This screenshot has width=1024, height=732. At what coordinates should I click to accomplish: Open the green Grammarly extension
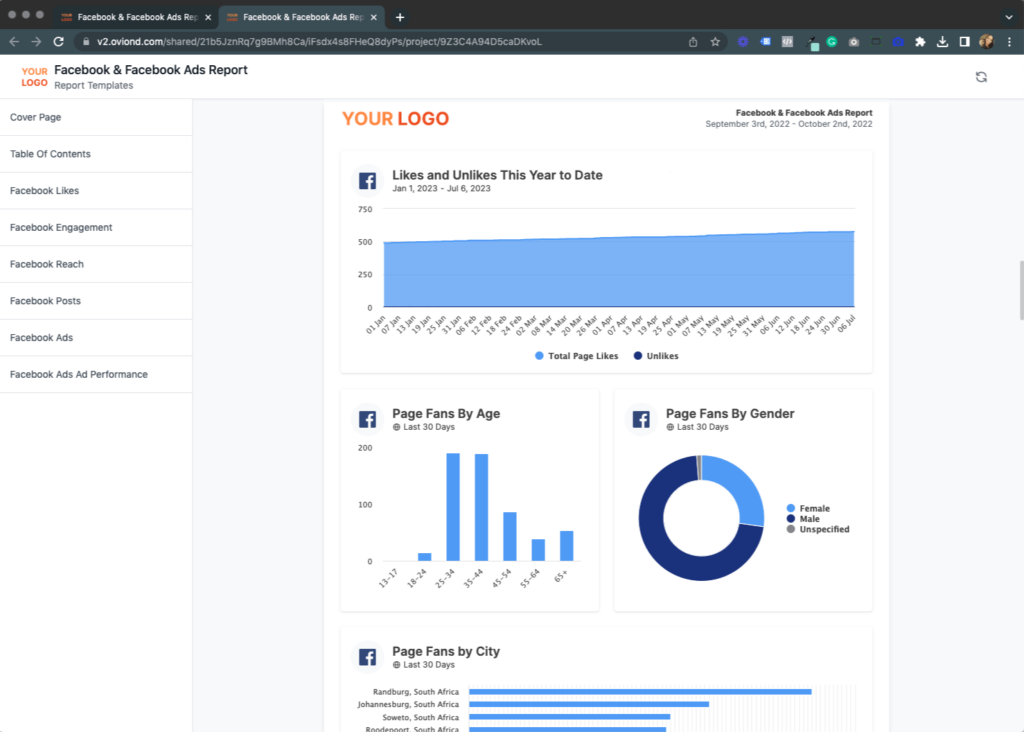click(x=831, y=42)
